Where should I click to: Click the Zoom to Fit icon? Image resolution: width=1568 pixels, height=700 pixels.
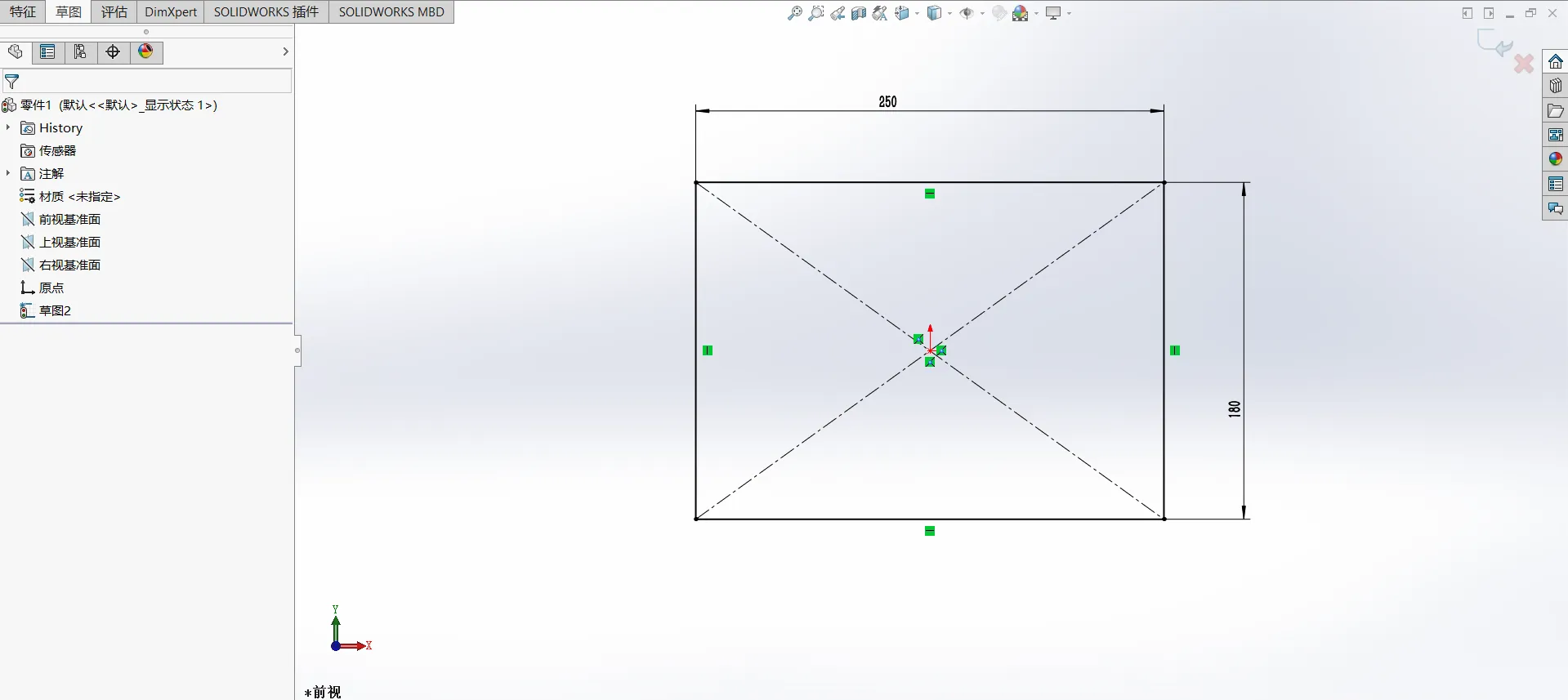tap(794, 13)
